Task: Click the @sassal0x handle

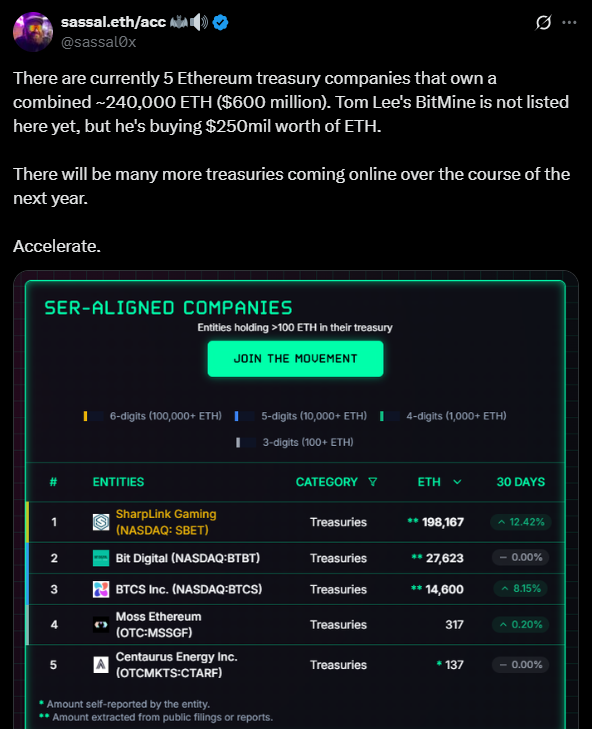Action: pyautogui.click(x=99, y=42)
